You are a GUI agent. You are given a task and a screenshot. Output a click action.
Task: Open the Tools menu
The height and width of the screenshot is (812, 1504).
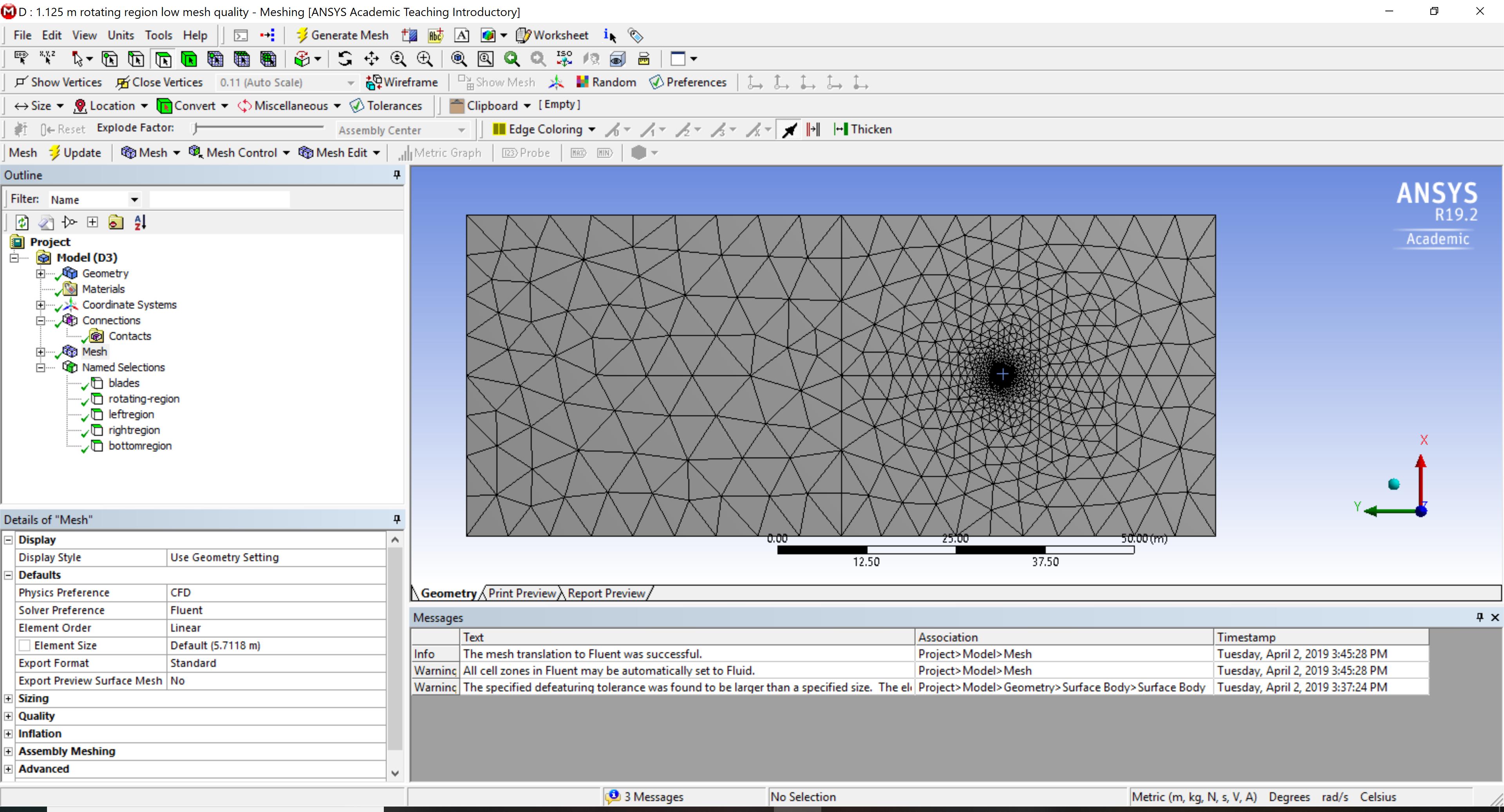click(158, 35)
